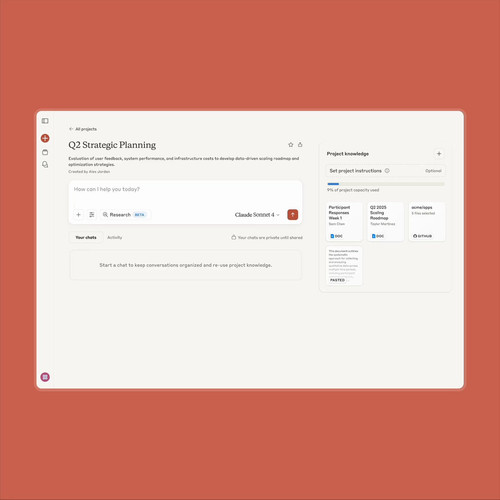Image resolution: width=500 pixels, height=500 pixels.
Task: Open the share lock icon beside the star
Action: 300,145
